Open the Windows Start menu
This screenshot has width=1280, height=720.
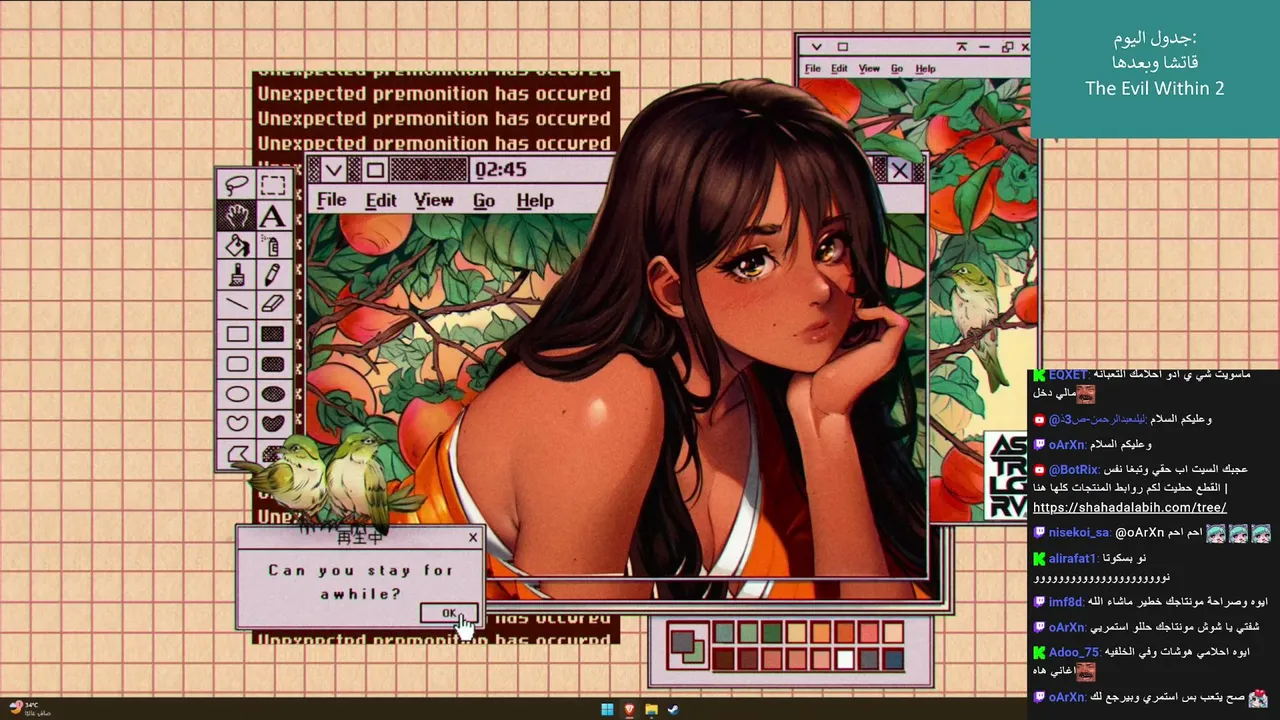point(607,710)
